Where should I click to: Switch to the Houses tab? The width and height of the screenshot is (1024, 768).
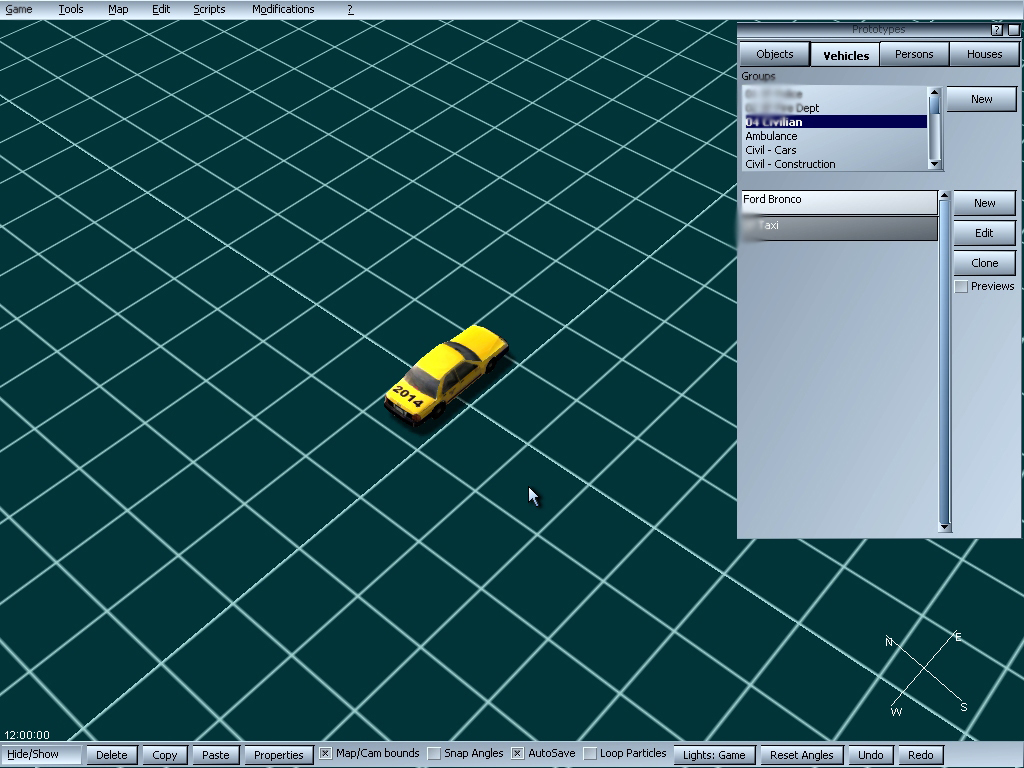point(984,54)
